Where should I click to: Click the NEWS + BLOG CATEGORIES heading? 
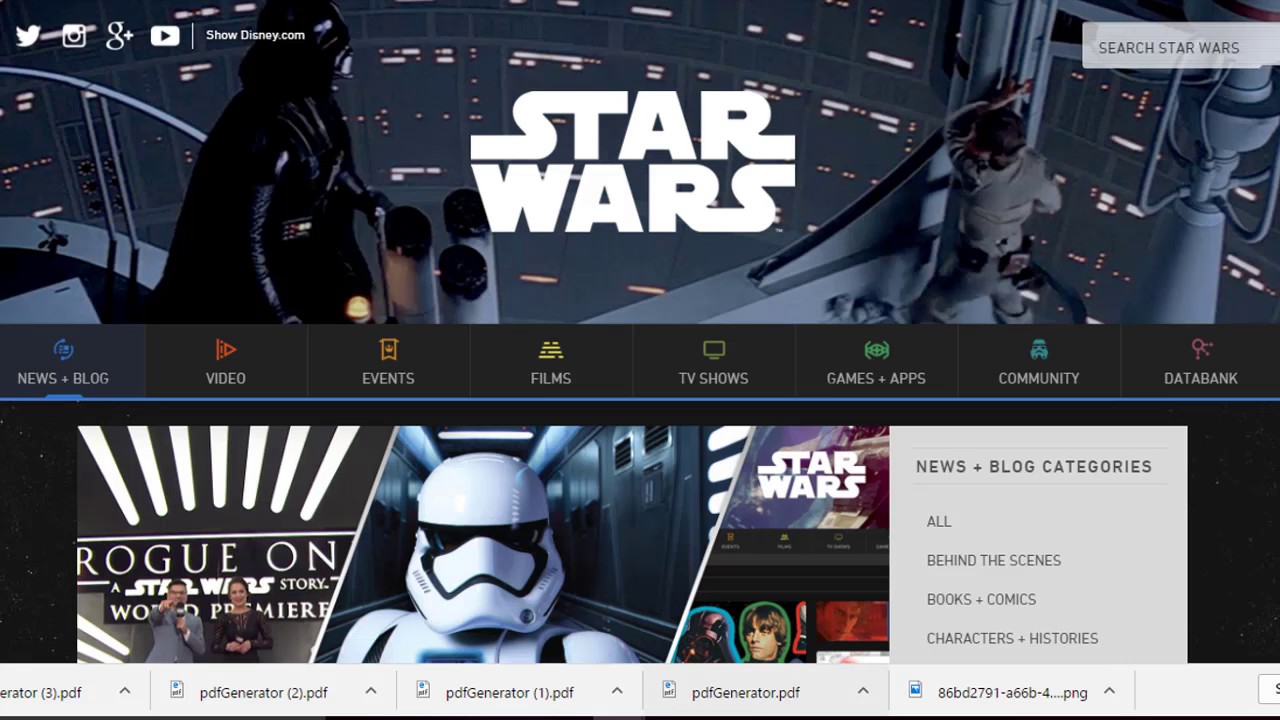(1034, 467)
